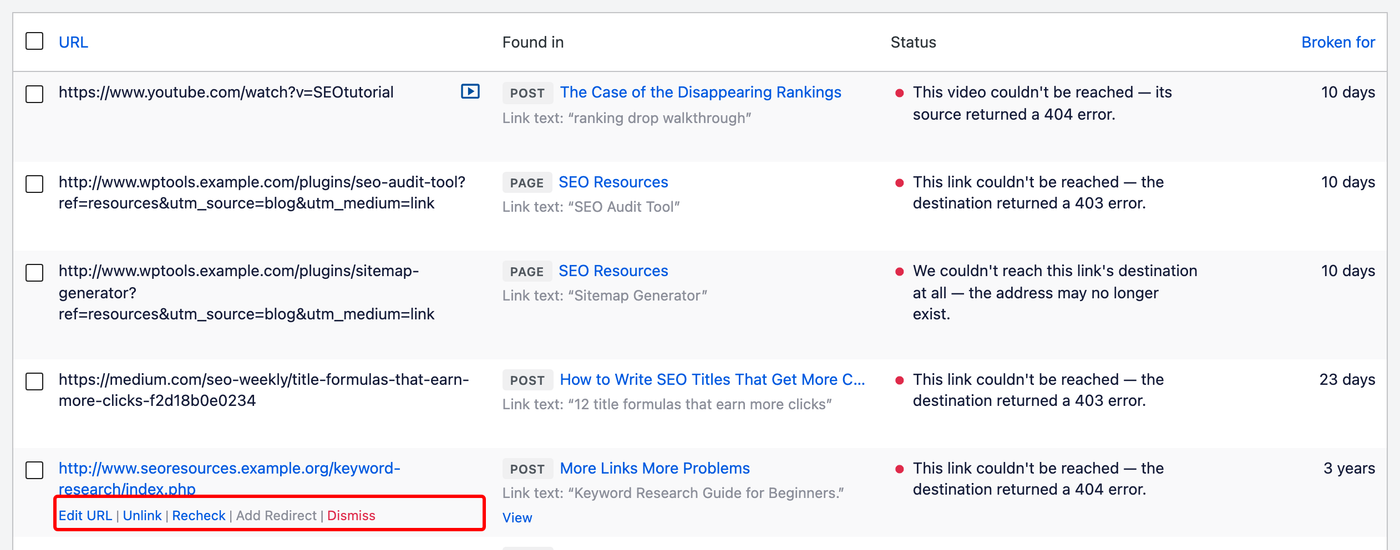Check the box for the YouTube SEOtutorial link
The height and width of the screenshot is (550, 1400).
[34, 93]
